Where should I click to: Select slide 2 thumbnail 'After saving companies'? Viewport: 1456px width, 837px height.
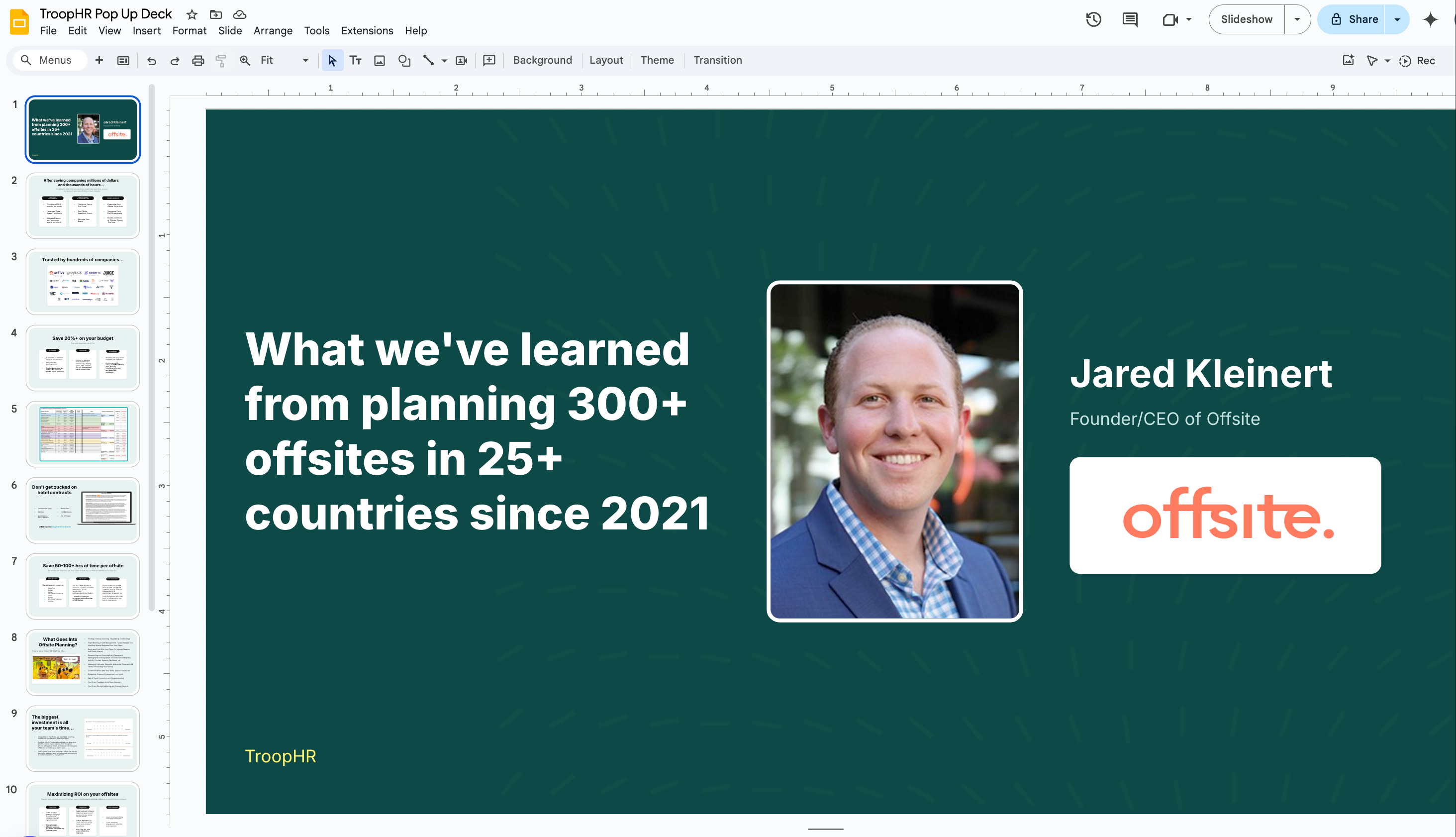(83, 205)
